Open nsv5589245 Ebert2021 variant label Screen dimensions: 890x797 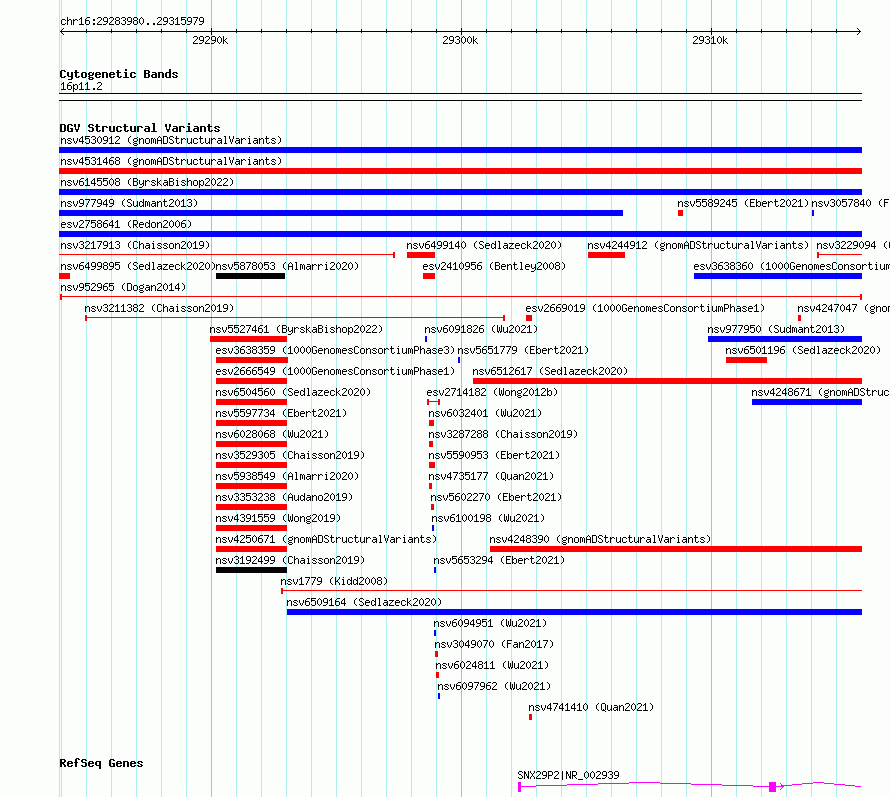click(x=743, y=203)
